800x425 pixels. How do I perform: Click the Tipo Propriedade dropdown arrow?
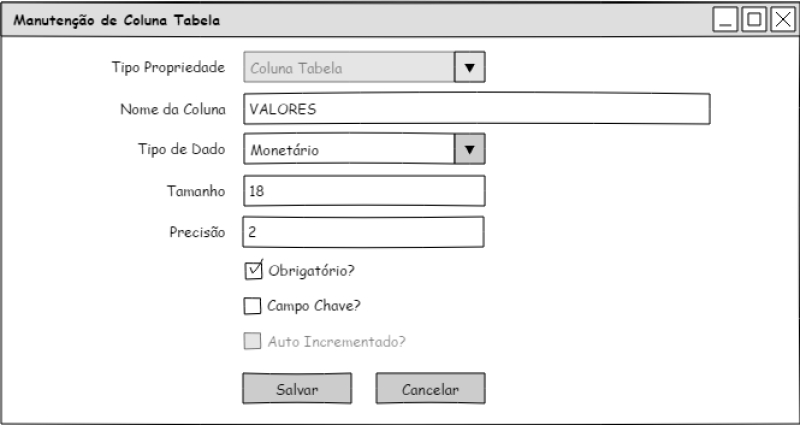(470, 68)
